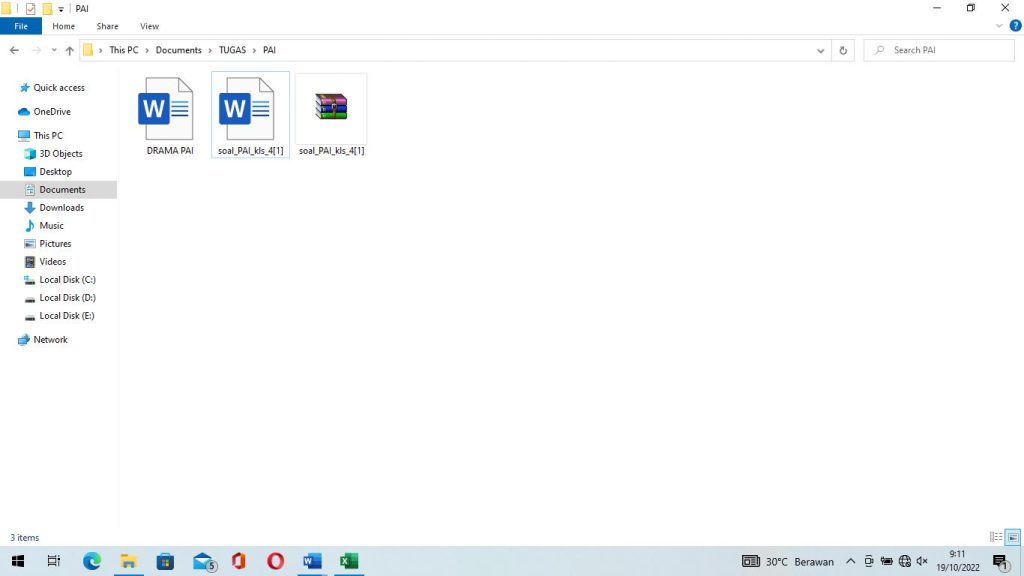Click PAI in the address path
The image size is (1024, 576).
(269, 50)
